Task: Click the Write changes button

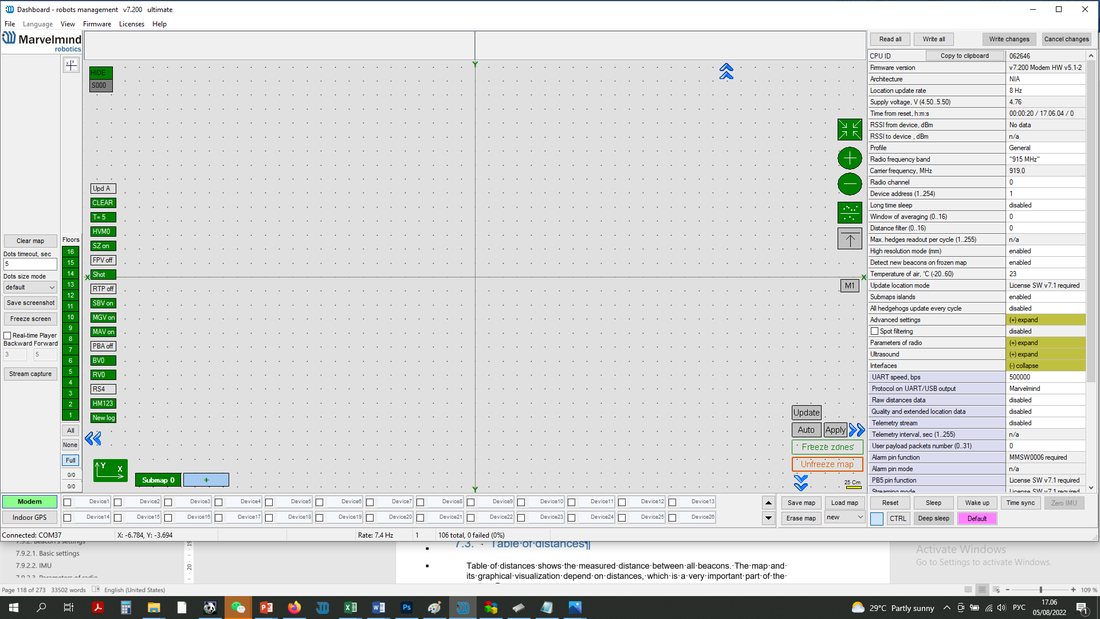Action: (1009, 39)
